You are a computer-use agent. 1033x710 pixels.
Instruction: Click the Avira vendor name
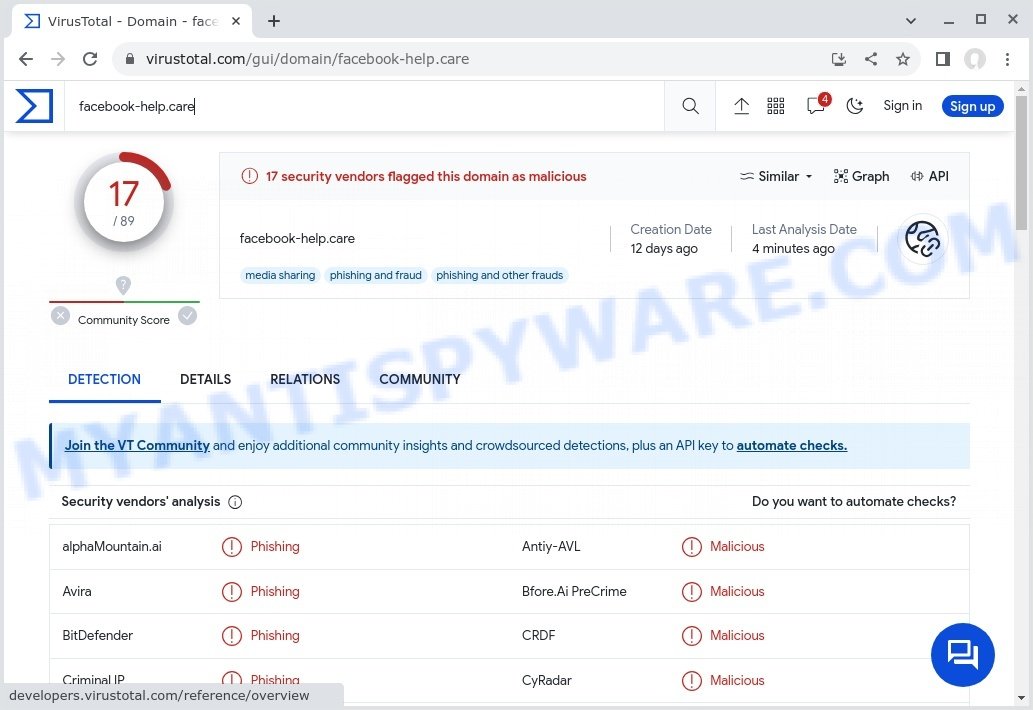click(x=76, y=591)
